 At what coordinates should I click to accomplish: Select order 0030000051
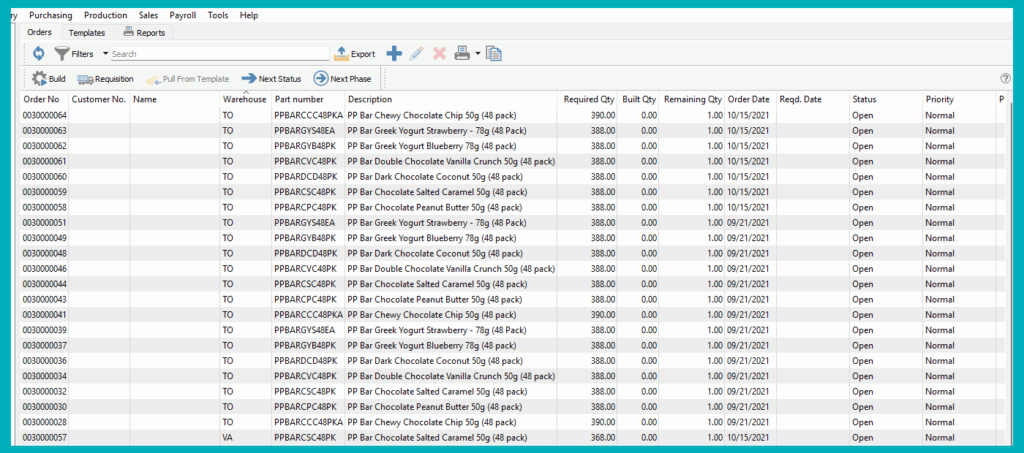(512, 223)
